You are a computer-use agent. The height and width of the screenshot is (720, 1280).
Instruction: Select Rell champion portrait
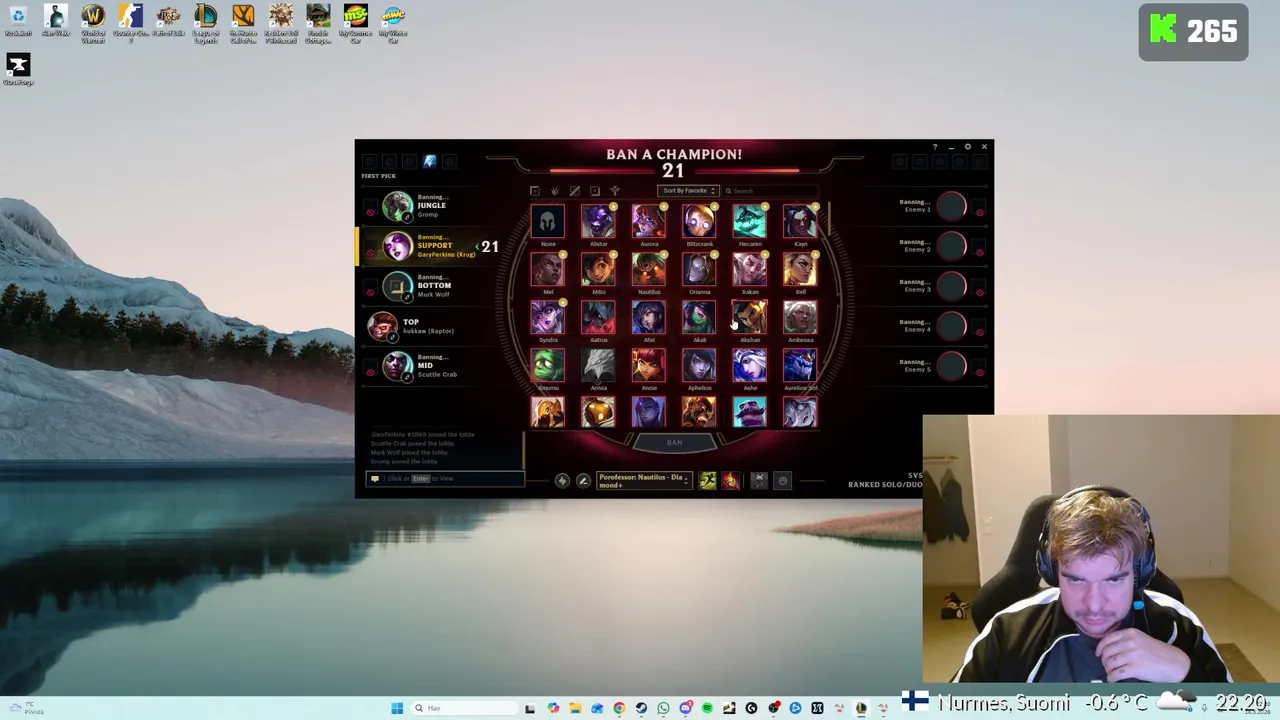coord(800,269)
